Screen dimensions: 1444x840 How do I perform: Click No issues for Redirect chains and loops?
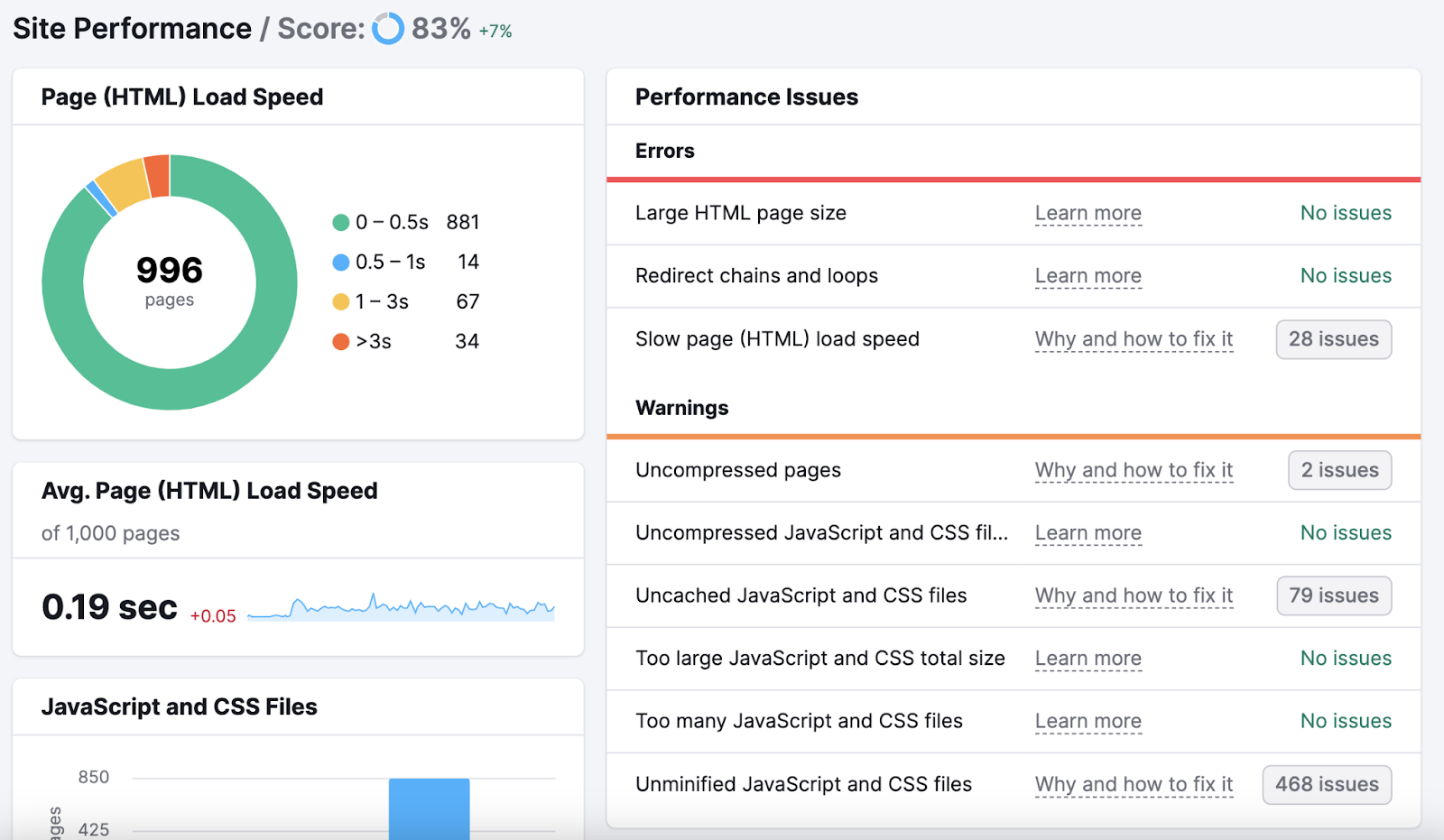(x=1346, y=276)
